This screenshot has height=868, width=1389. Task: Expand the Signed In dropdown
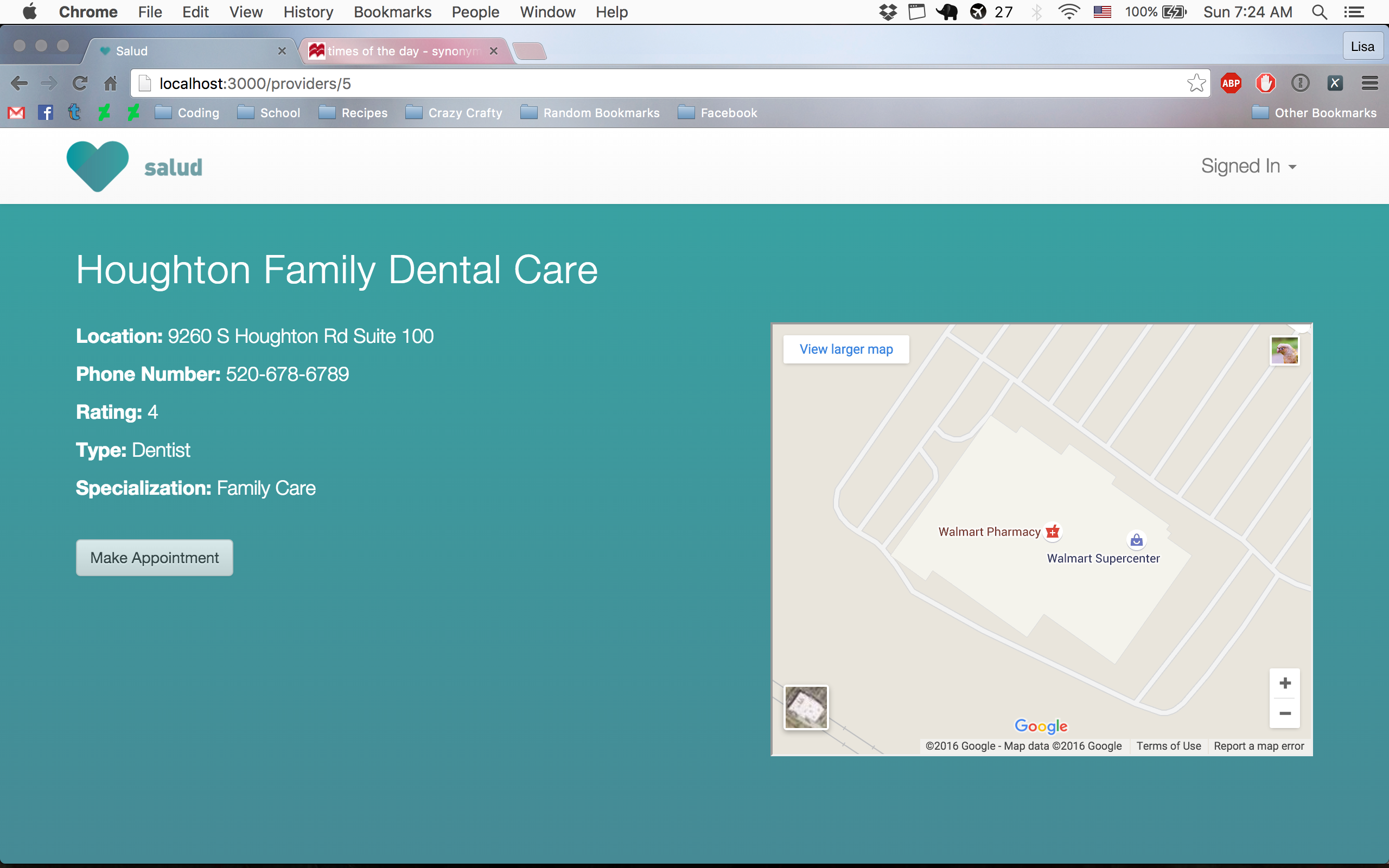pyautogui.click(x=1248, y=167)
